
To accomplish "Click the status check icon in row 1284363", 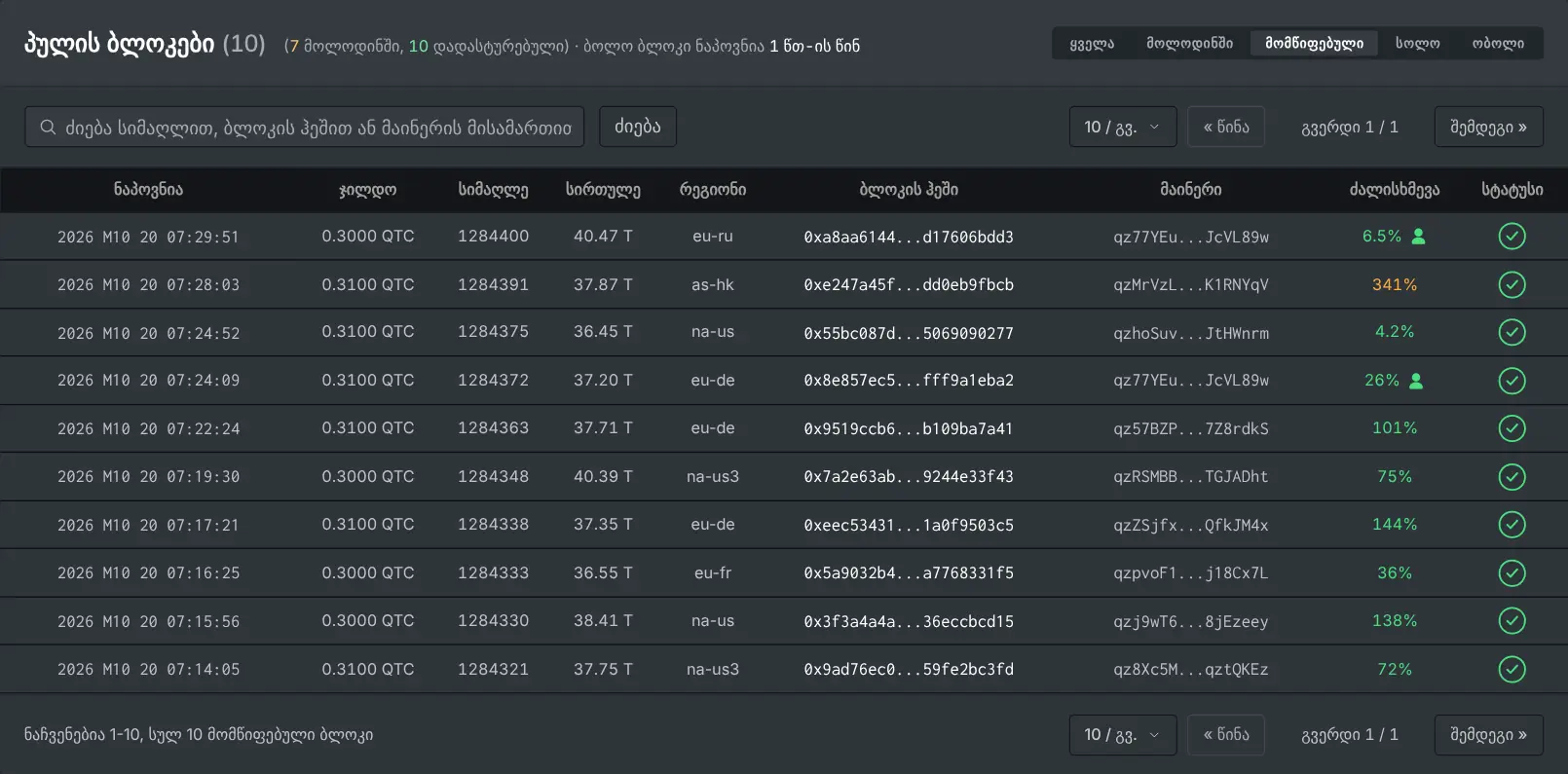I will pos(1512,428).
